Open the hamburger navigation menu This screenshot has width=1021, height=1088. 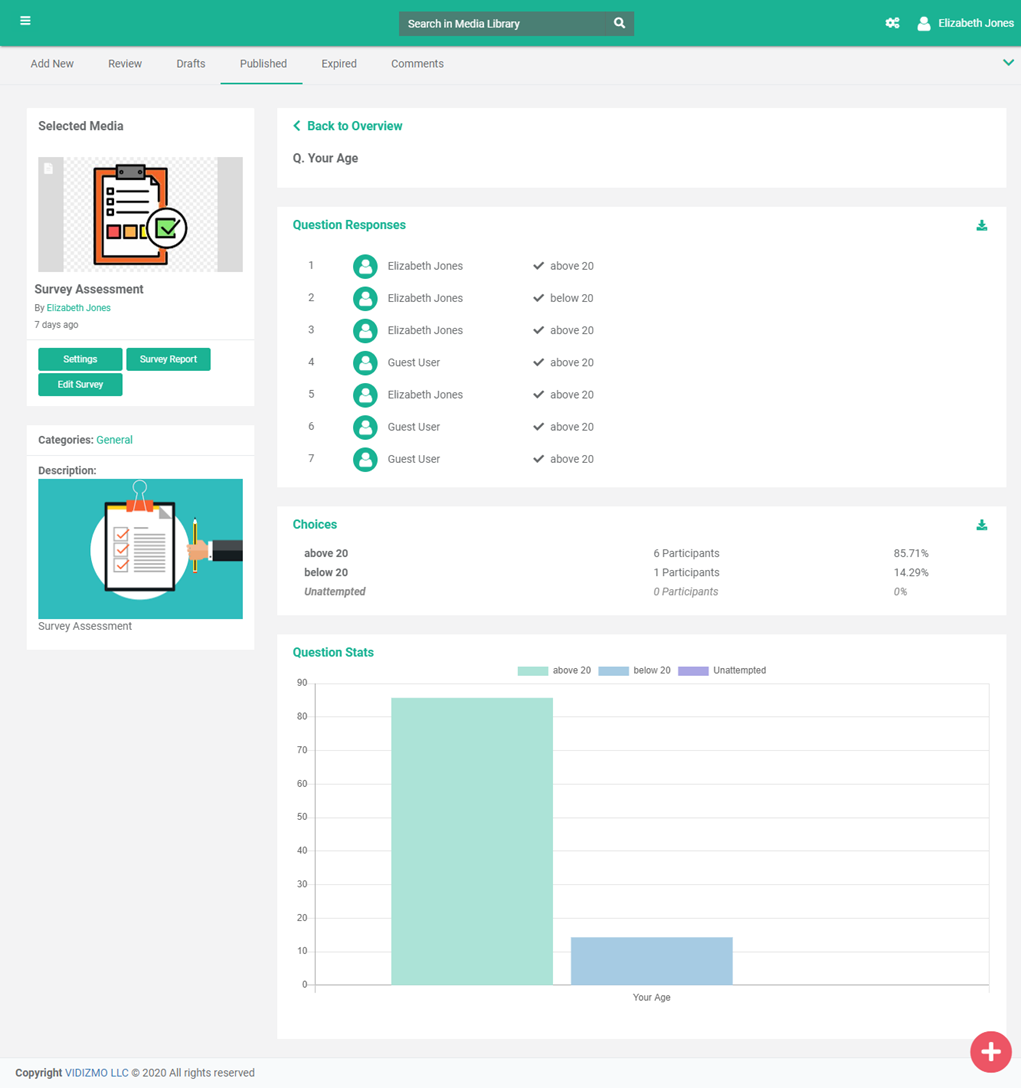pyautogui.click(x=25, y=21)
